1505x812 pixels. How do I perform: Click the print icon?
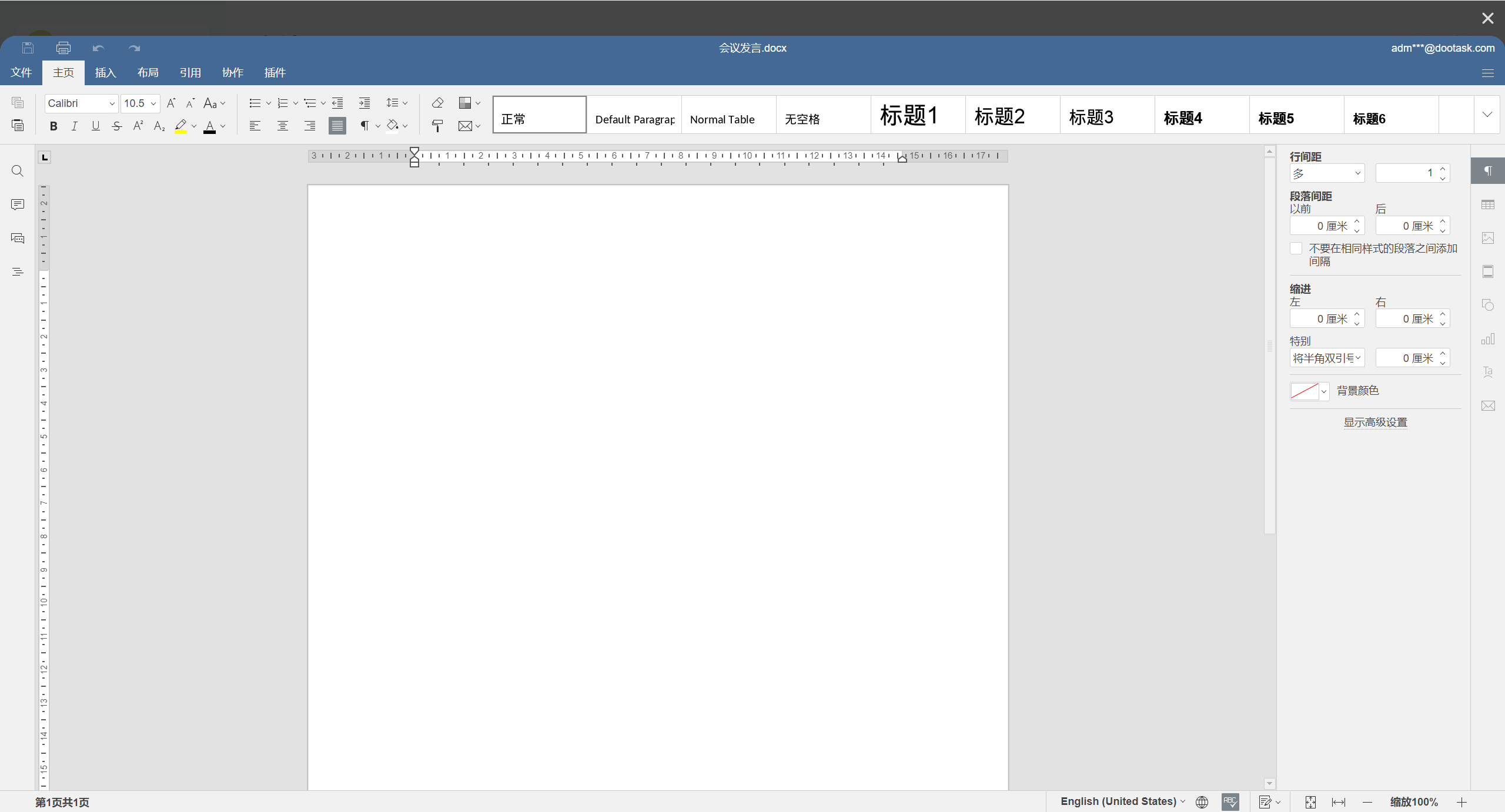pyautogui.click(x=63, y=48)
